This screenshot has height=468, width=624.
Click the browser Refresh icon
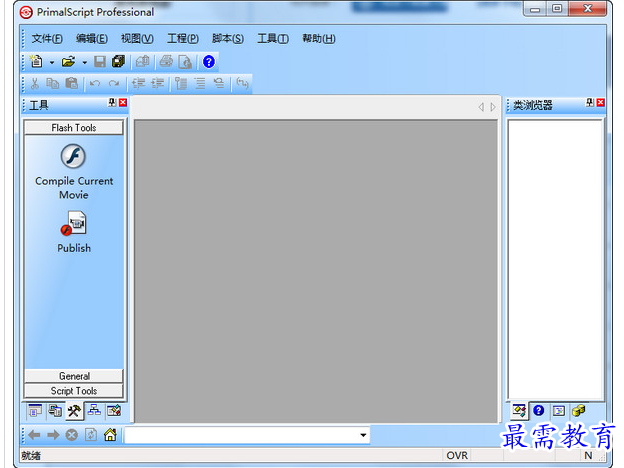coord(91,435)
